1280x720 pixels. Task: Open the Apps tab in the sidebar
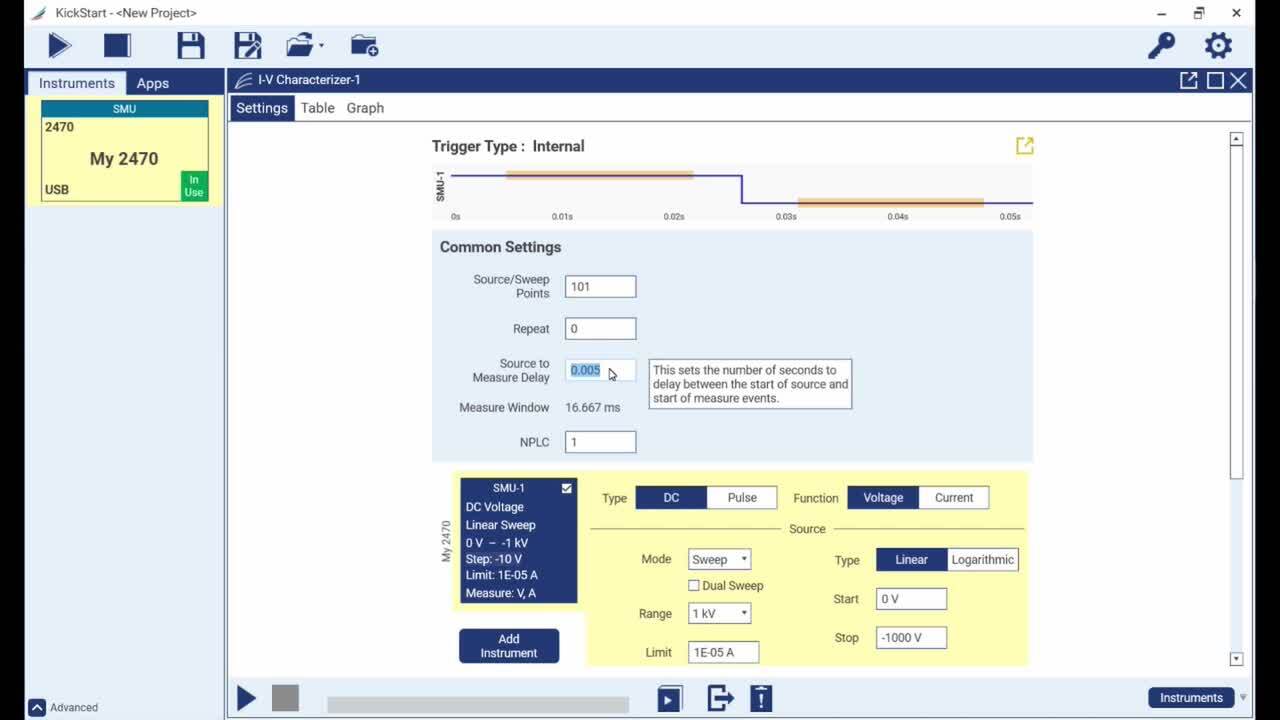point(152,83)
